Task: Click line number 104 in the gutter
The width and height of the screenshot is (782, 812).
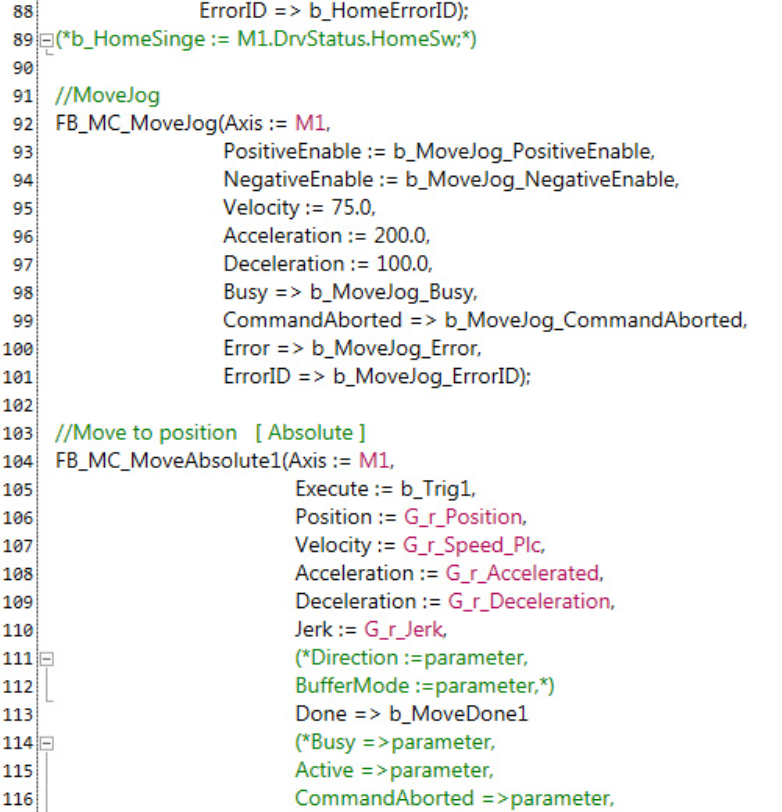Action: (x=18, y=461)
